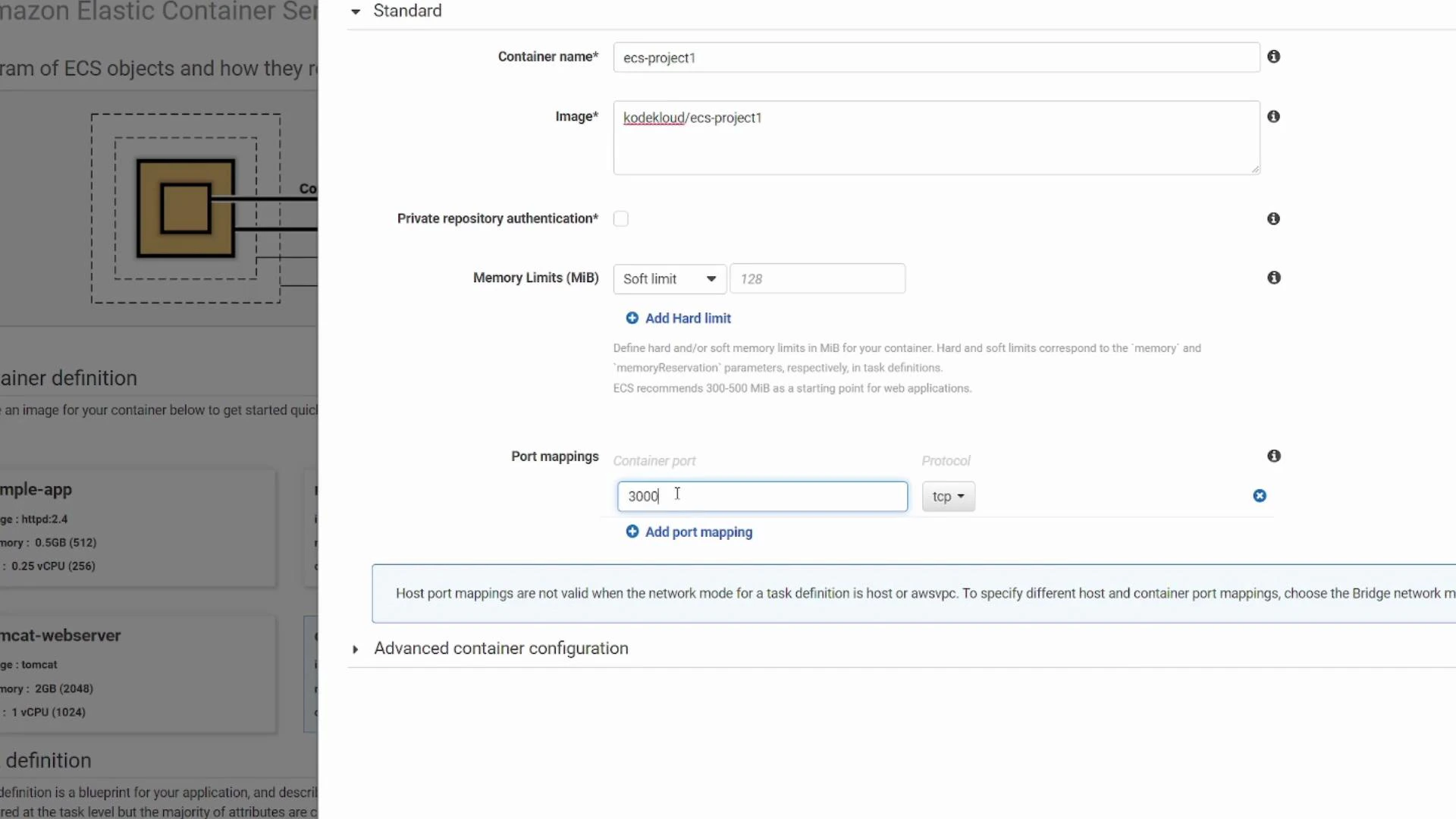View info for Private repository authentication

pyautogui.click(x=1273, y=218)
